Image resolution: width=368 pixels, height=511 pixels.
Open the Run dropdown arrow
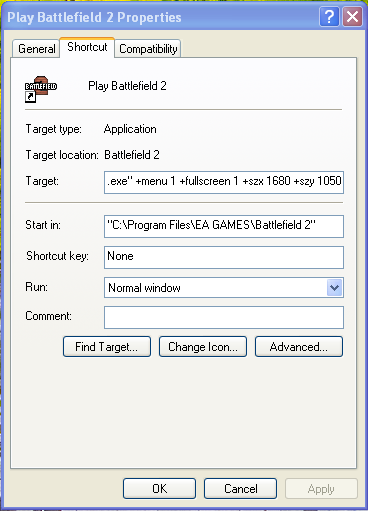334,288
